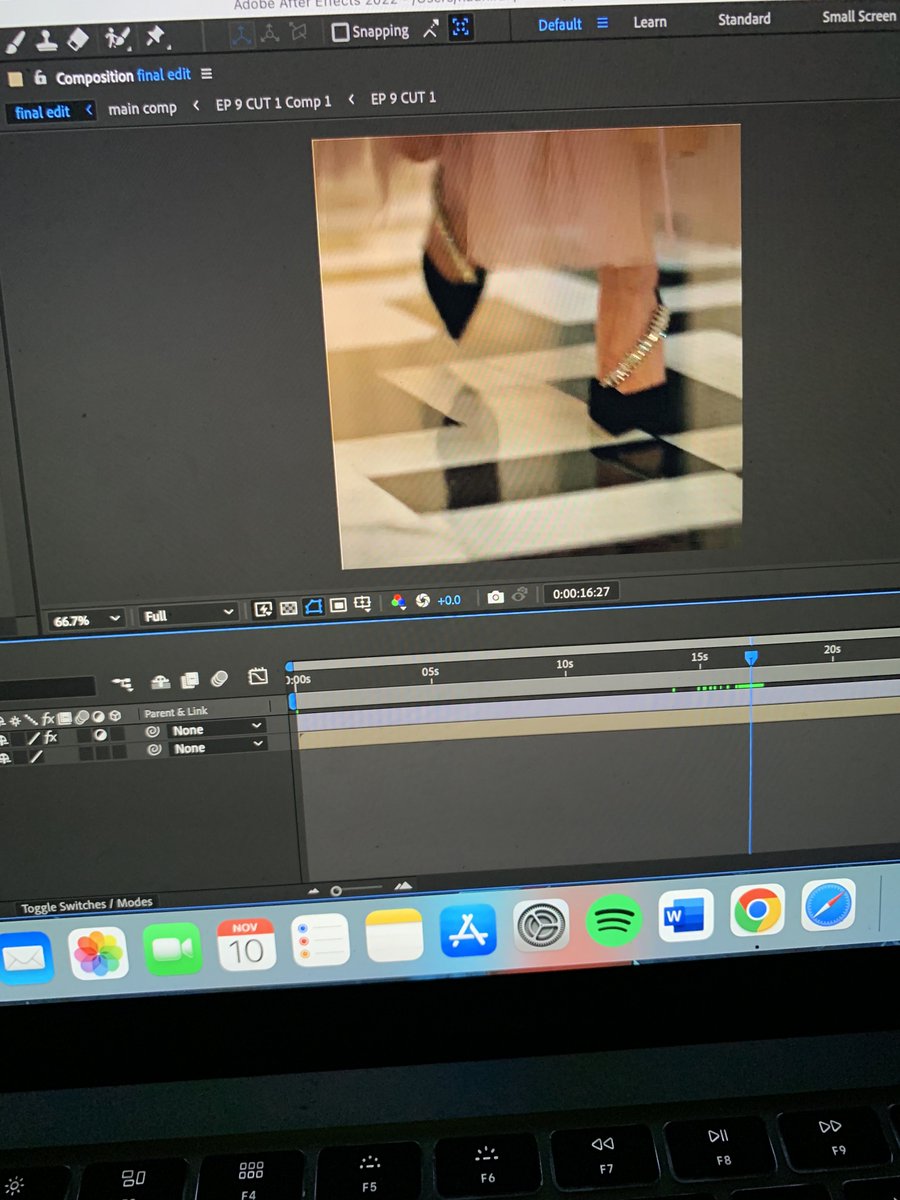
Task: Open the App Store from the dock
Action: tap(468, 931)
